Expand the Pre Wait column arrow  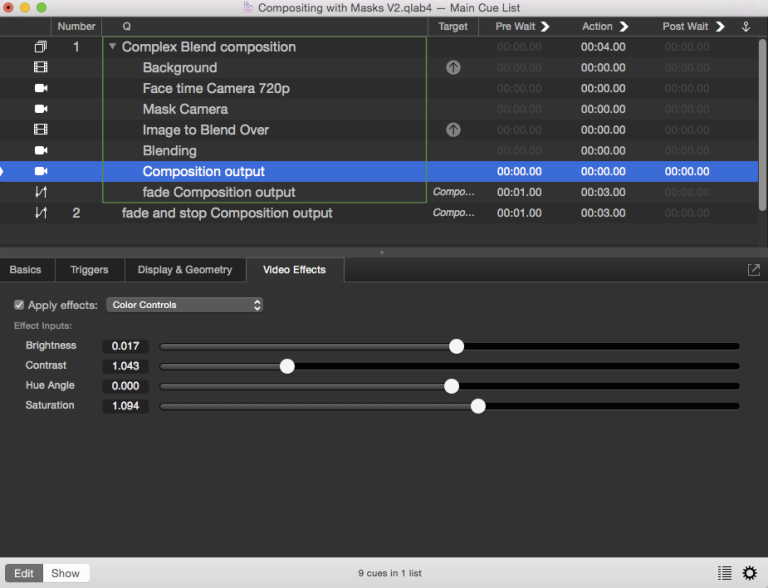point(545,26)
